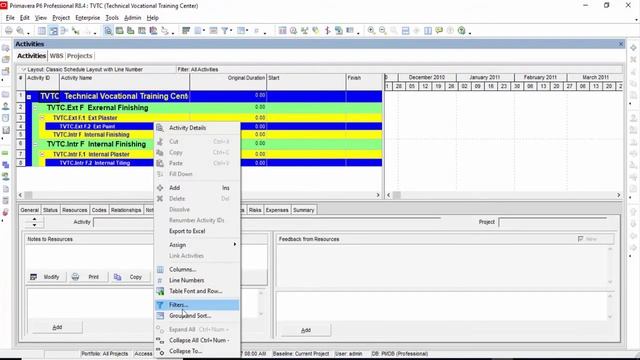Screen dimensions: 640x360
Task: Switch to the WBS tab
Action: [x=56, y=56]
